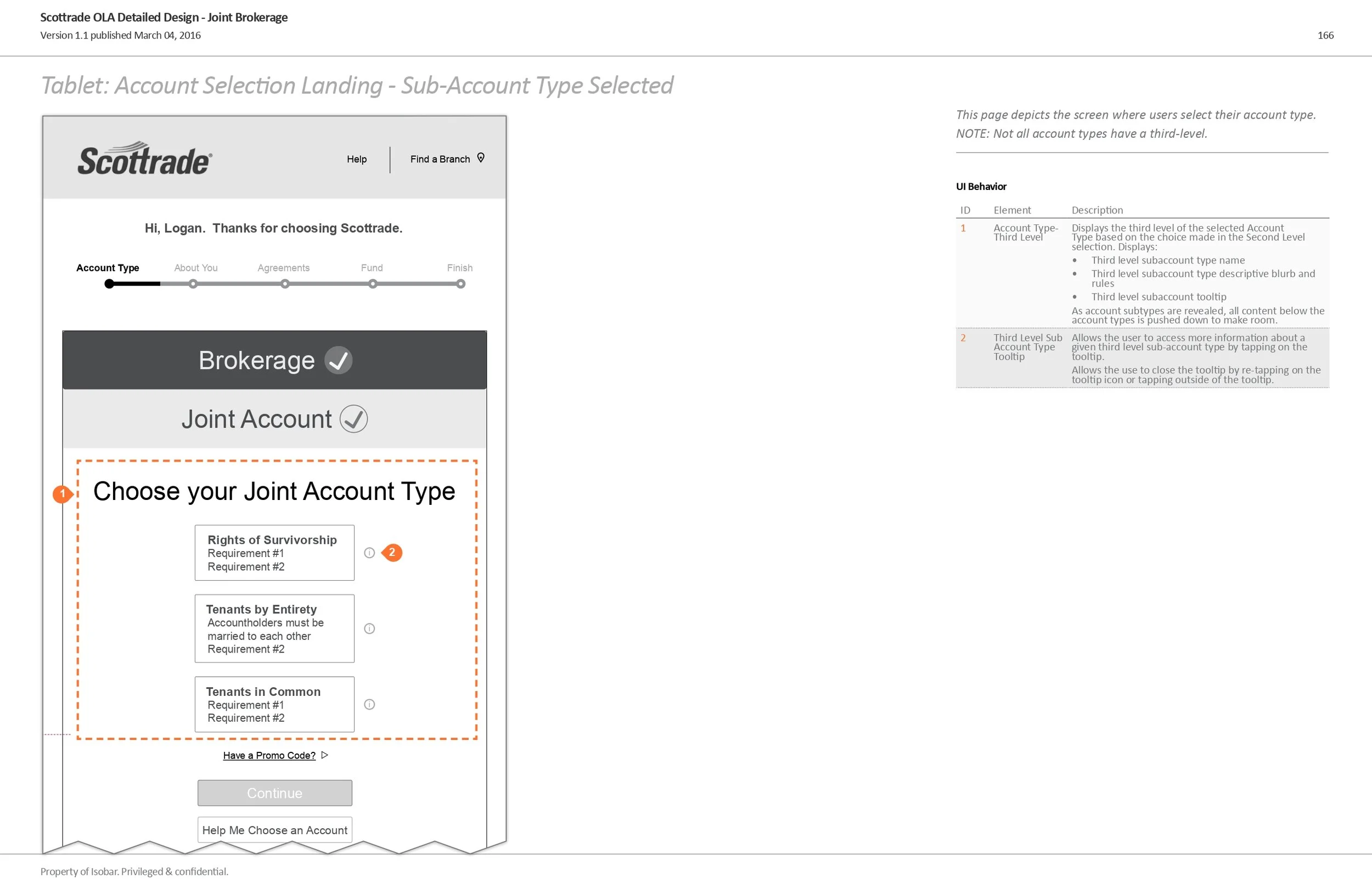Toggle the Joint Account checkmark circle
This screenshot has height=888, width=1372.
(353, 419)
